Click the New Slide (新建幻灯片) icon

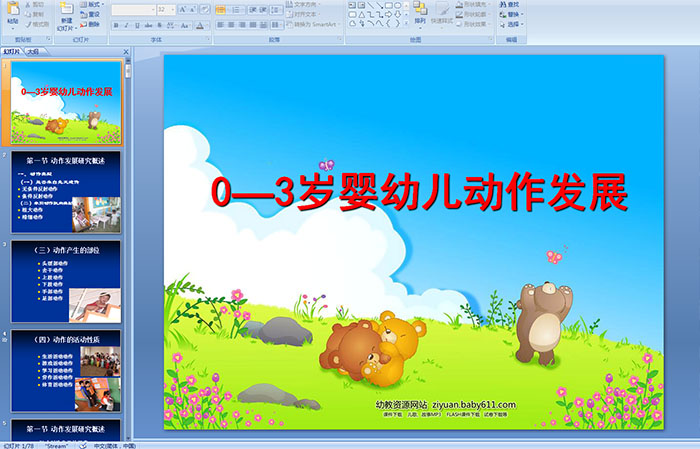(x=67, y=9)
